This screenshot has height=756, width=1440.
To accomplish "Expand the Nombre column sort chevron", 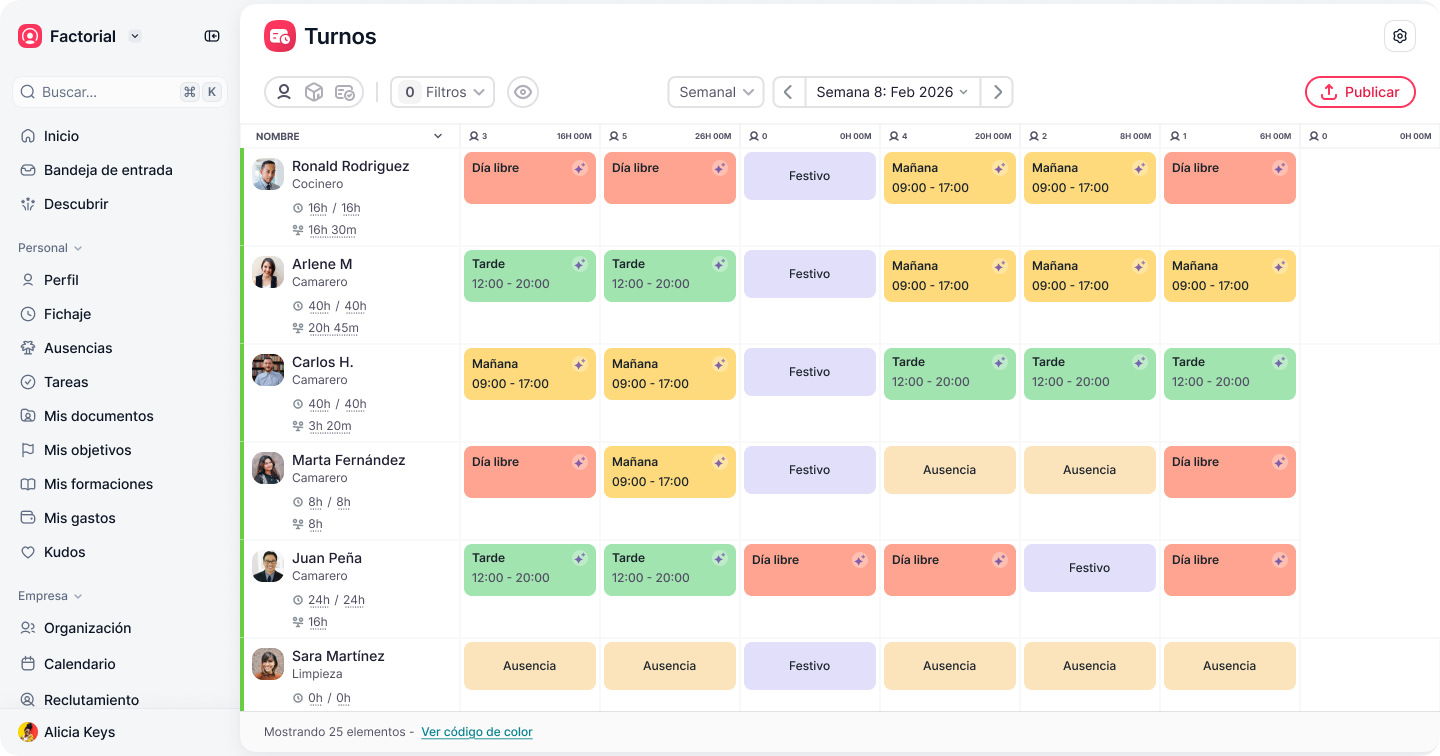I will tap(437, 137).
